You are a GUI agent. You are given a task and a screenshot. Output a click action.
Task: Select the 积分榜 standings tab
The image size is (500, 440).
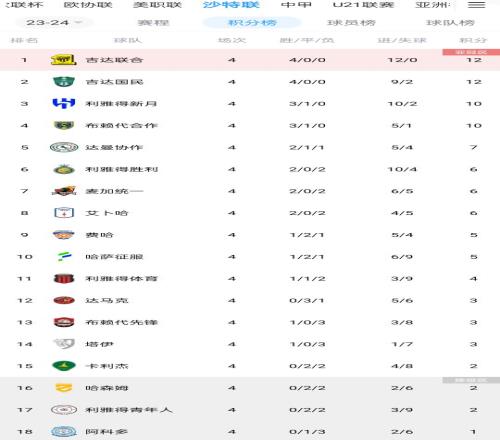tap(252, 23)
